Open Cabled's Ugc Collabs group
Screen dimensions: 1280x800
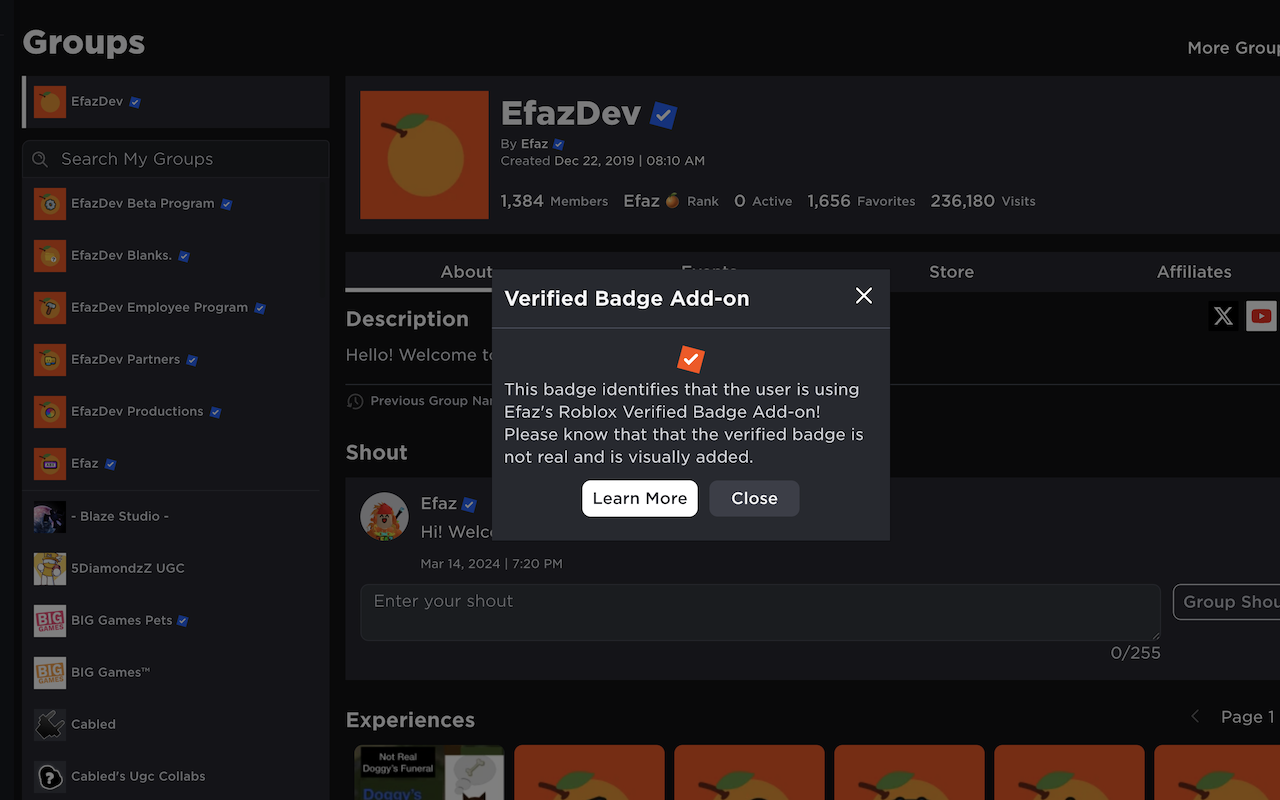(x=176, y=776)
